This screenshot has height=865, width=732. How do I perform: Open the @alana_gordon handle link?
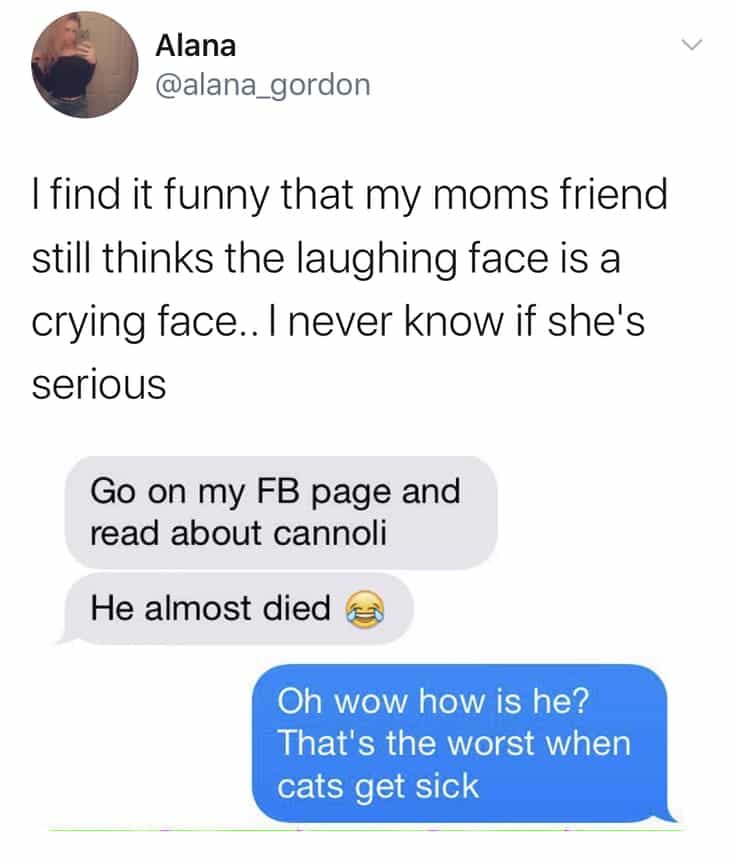coord(263,86)
